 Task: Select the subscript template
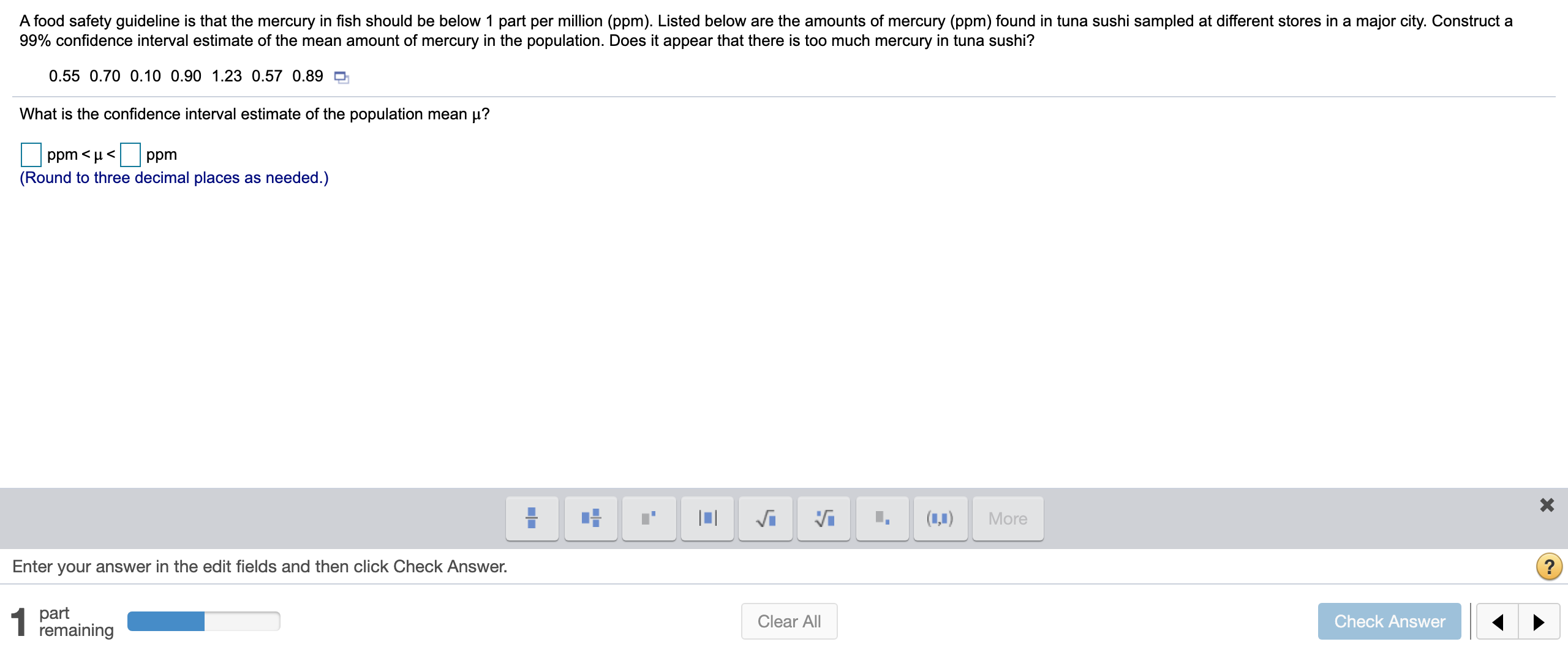click(x=882, y=518)
